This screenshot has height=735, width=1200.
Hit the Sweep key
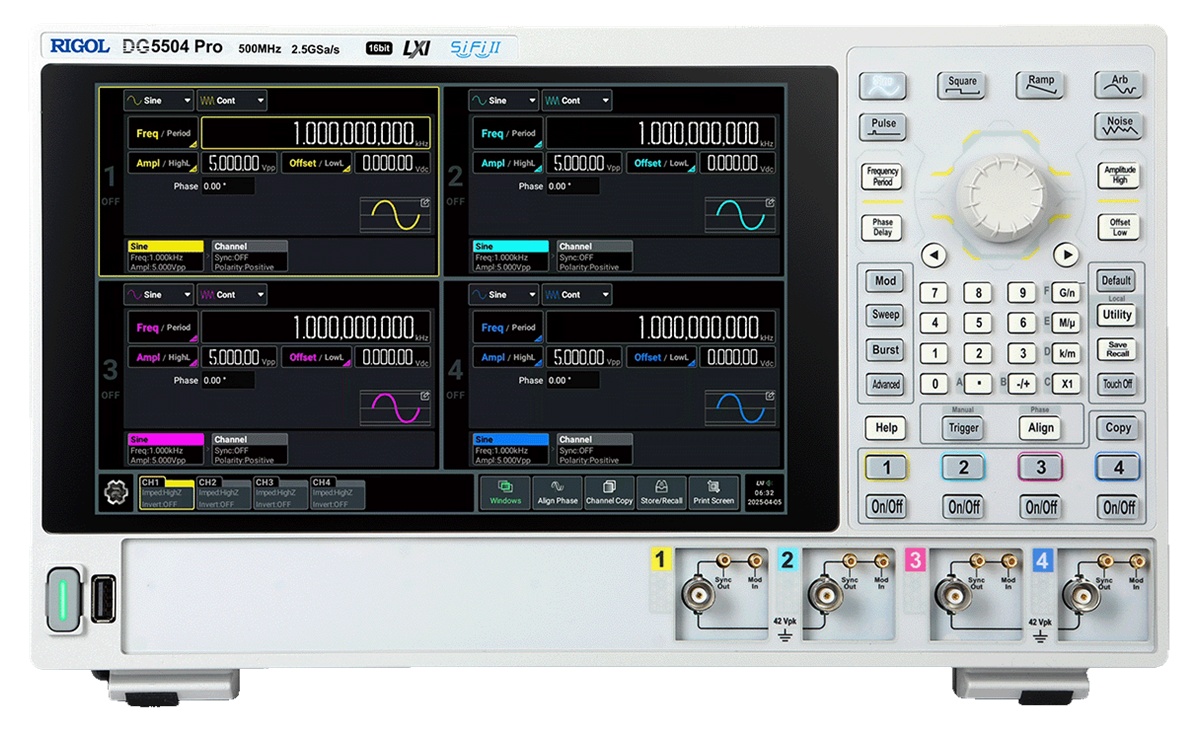point(886,315)
